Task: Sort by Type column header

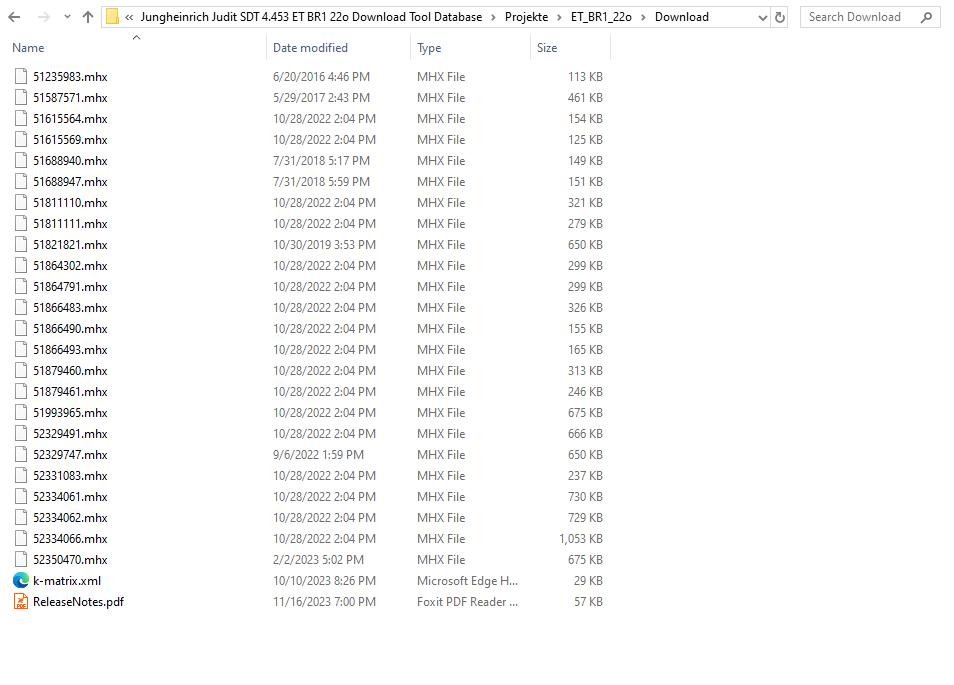Action: click(429, 47)
